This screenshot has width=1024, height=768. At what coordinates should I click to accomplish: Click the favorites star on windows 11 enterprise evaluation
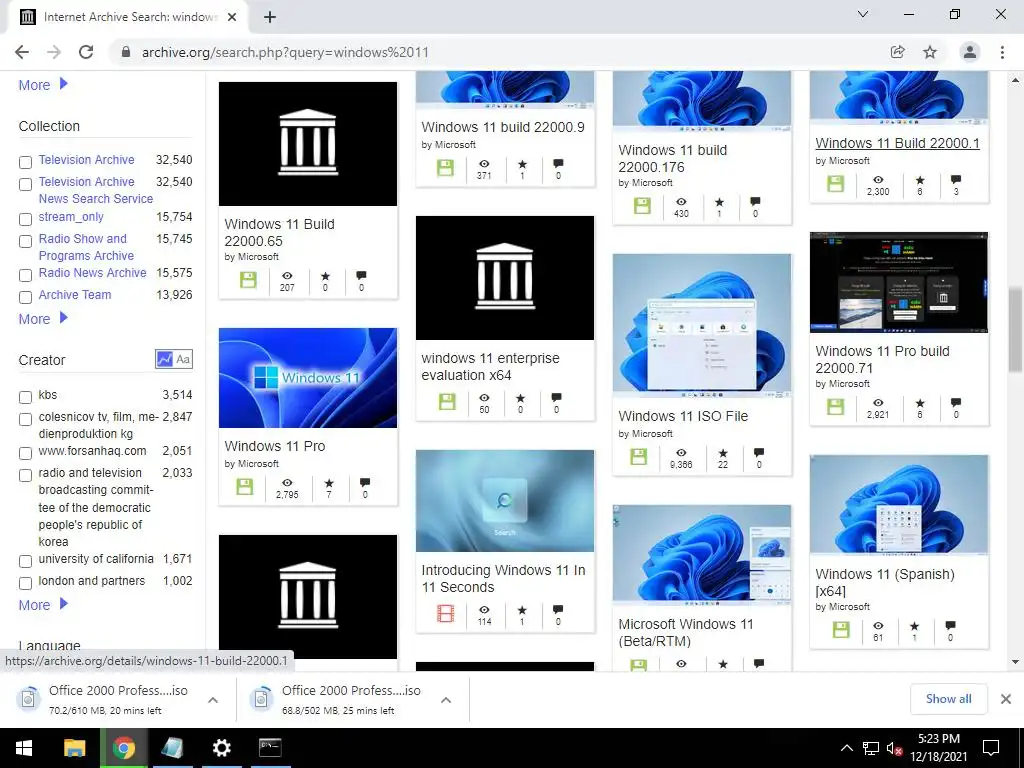520,398
